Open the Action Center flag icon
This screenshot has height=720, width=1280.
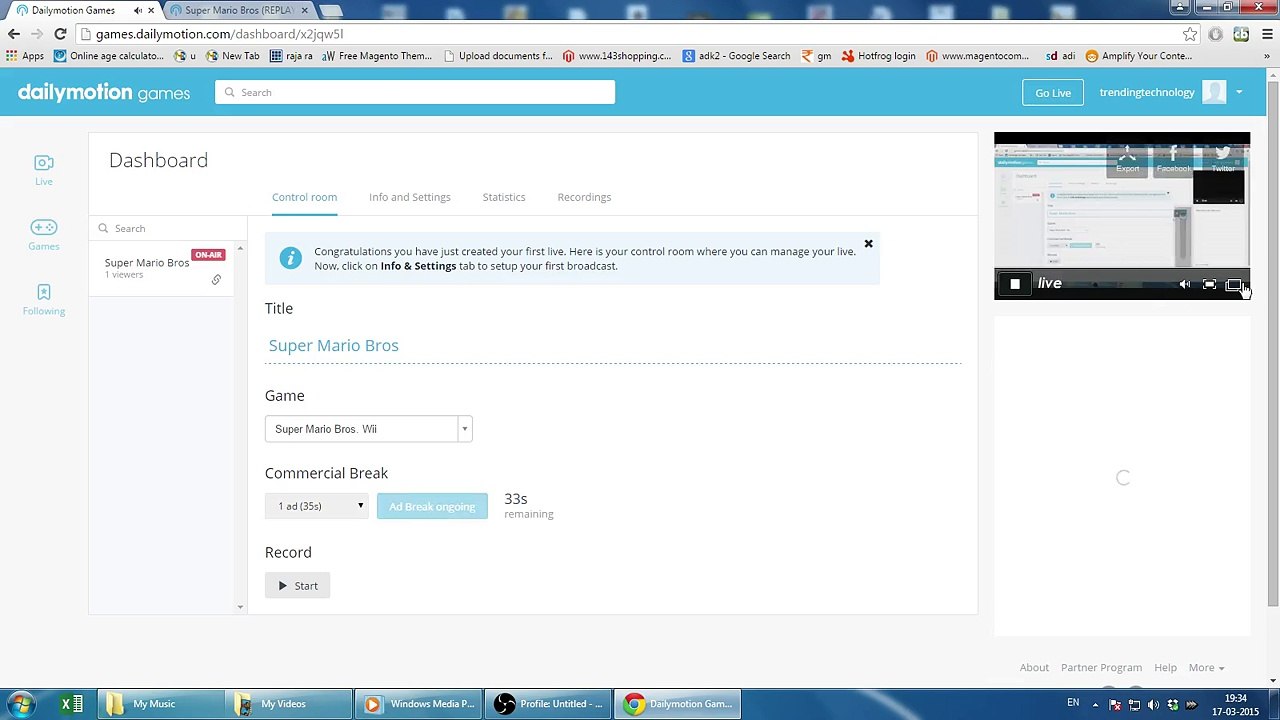[x=1115, y=704]
